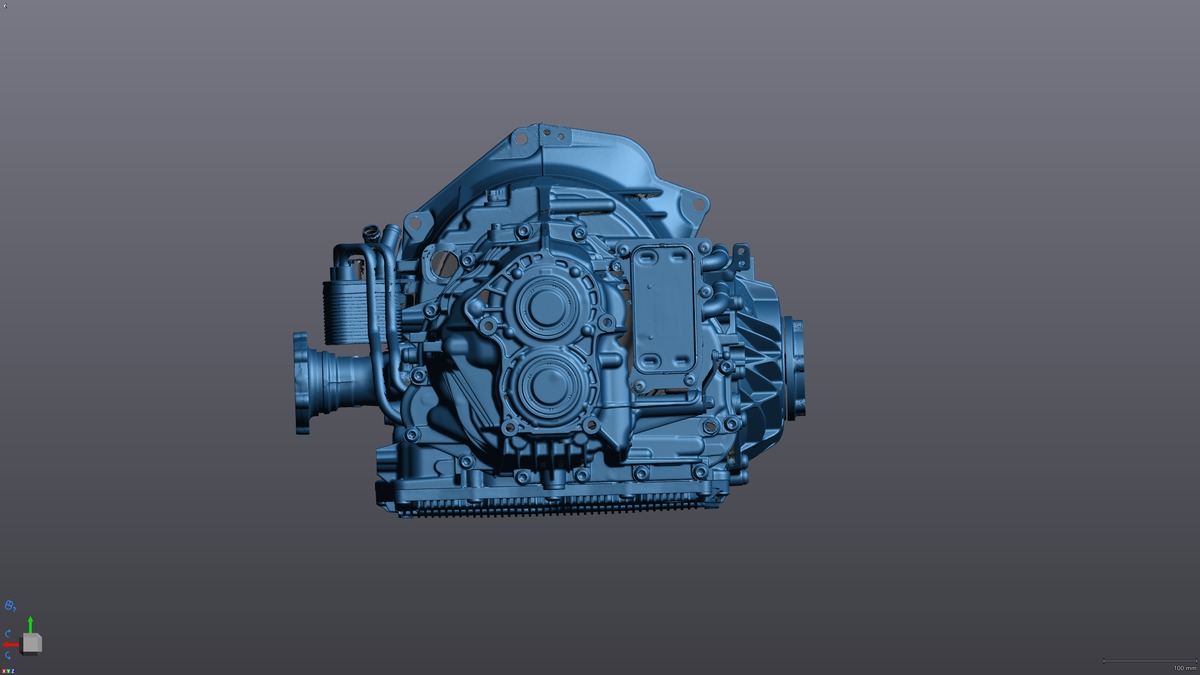Click the 100 mm scale bar
This screenshot has width=1200, height=675.
click(x=1150, y=663)
